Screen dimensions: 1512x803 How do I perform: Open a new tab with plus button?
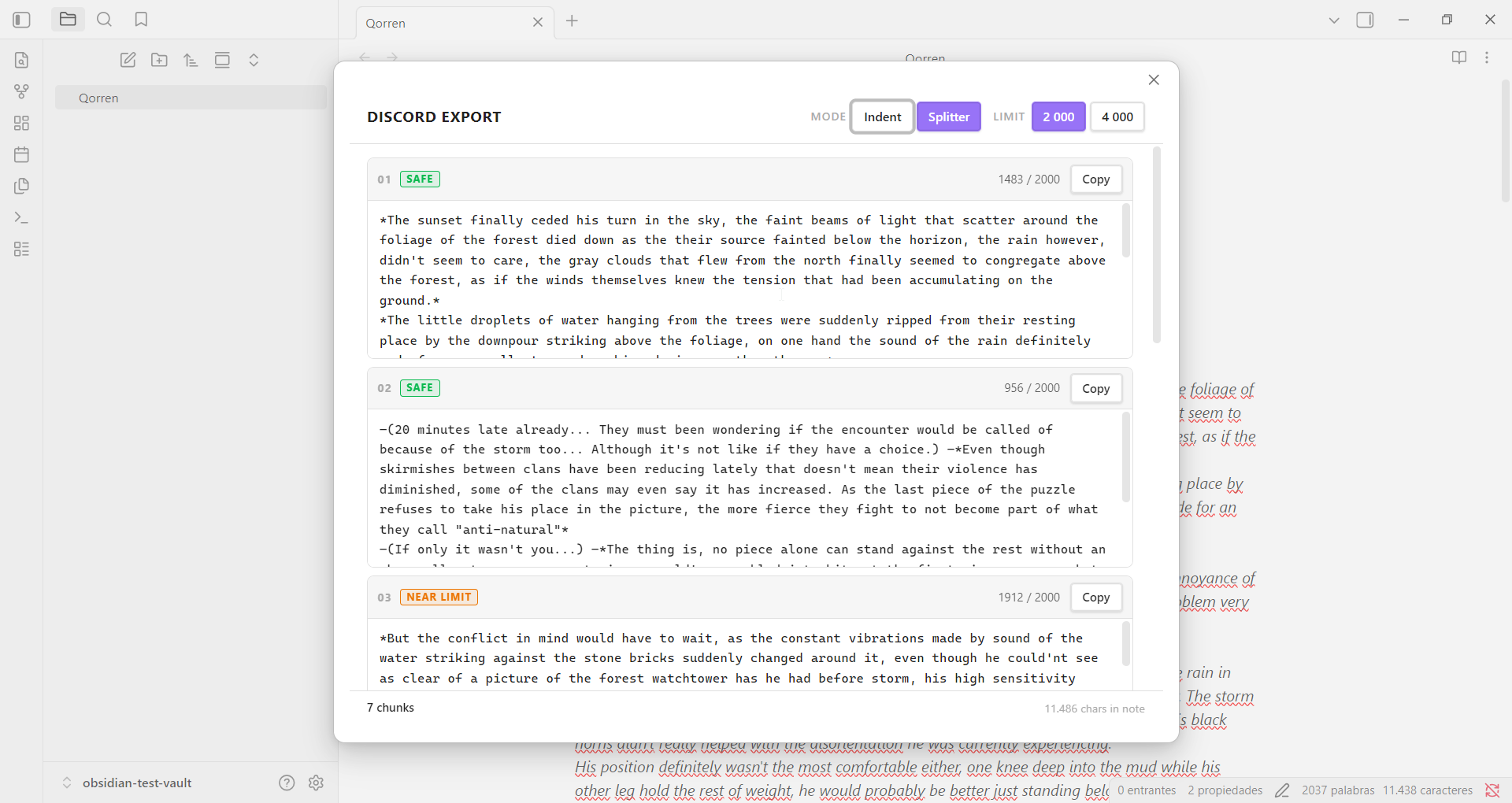click(573, 21)
